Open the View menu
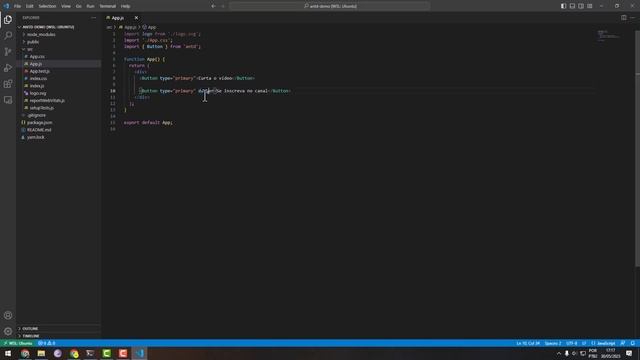Image resolution: width=640 pixels, height=360 pixels. 66,6
